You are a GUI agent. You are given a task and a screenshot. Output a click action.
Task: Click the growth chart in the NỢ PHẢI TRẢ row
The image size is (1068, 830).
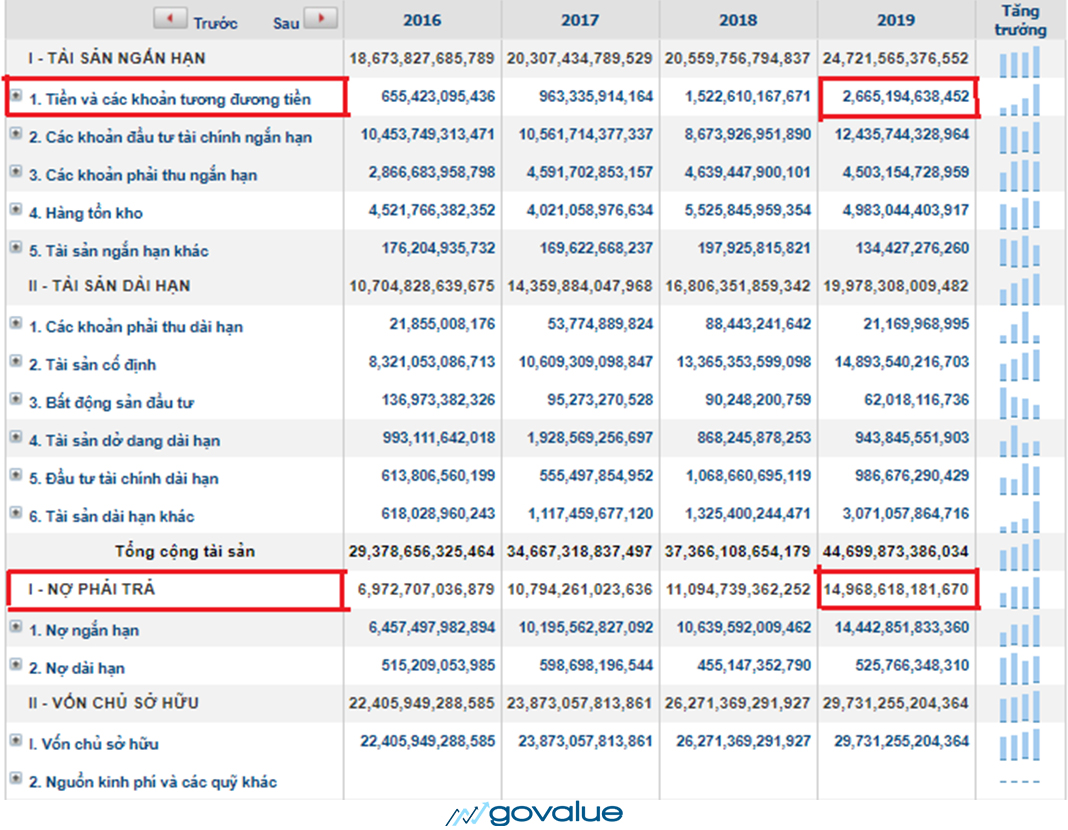[1019, 590]
